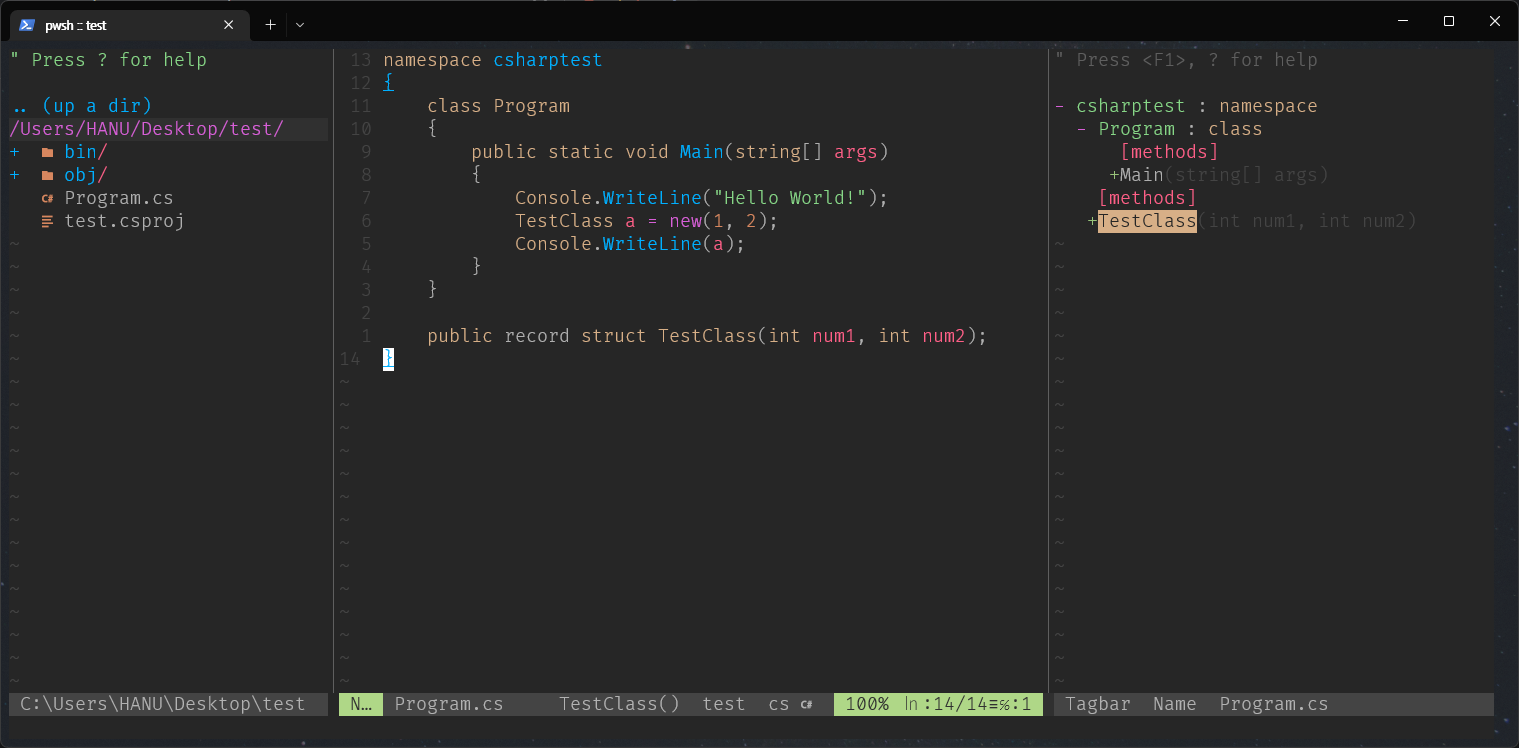Image resolution: width=1519 pixels, height=748 pixels.
Task: Select the obj/ folder name
Action: tap(86, 175)
